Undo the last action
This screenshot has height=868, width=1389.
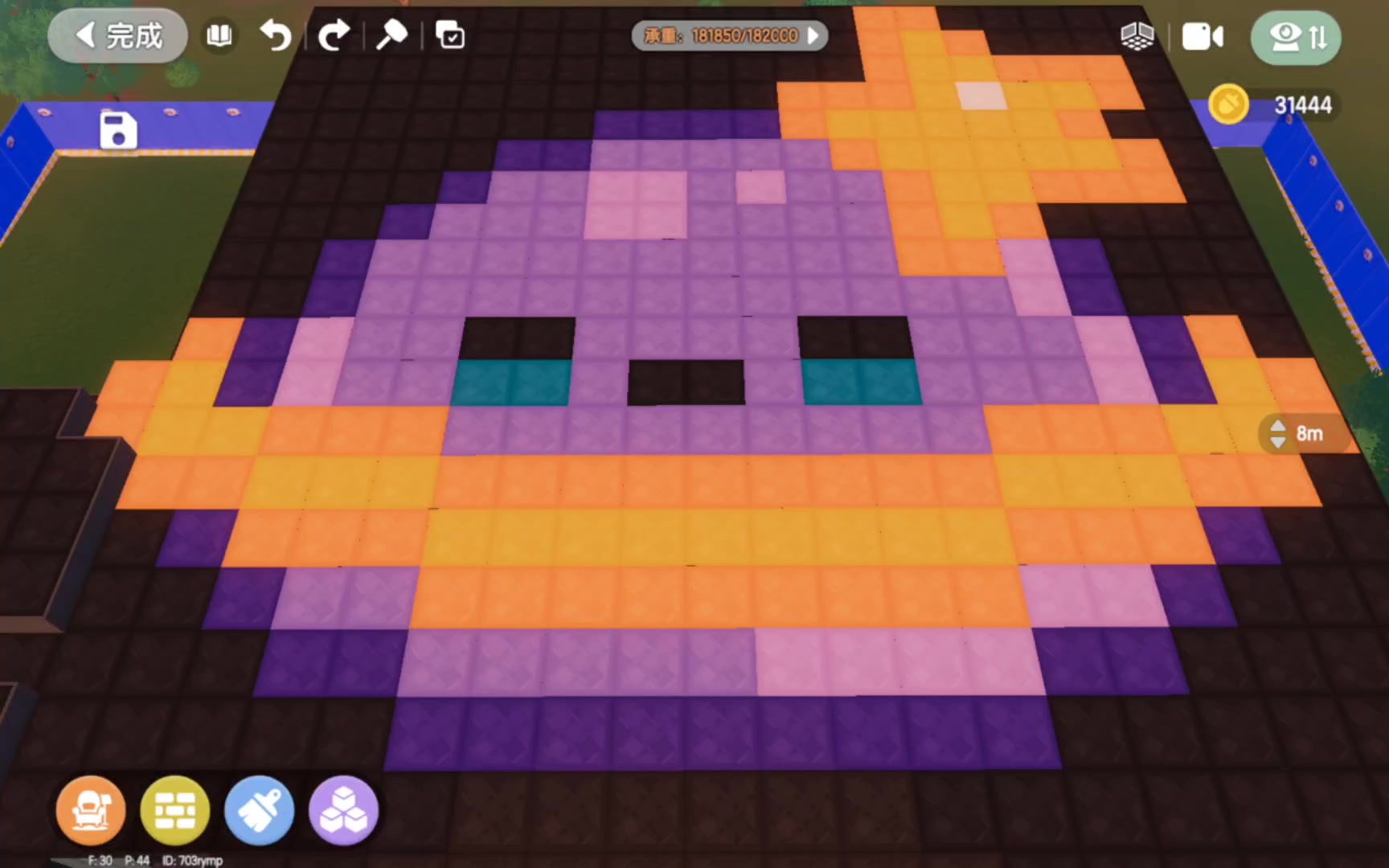tap(276, 36)
